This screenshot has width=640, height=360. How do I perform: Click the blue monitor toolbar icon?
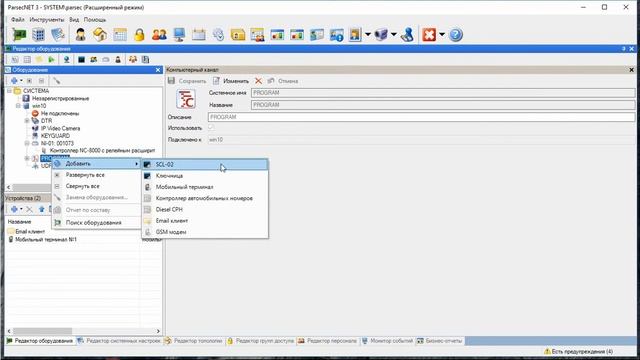click(179, 35)
